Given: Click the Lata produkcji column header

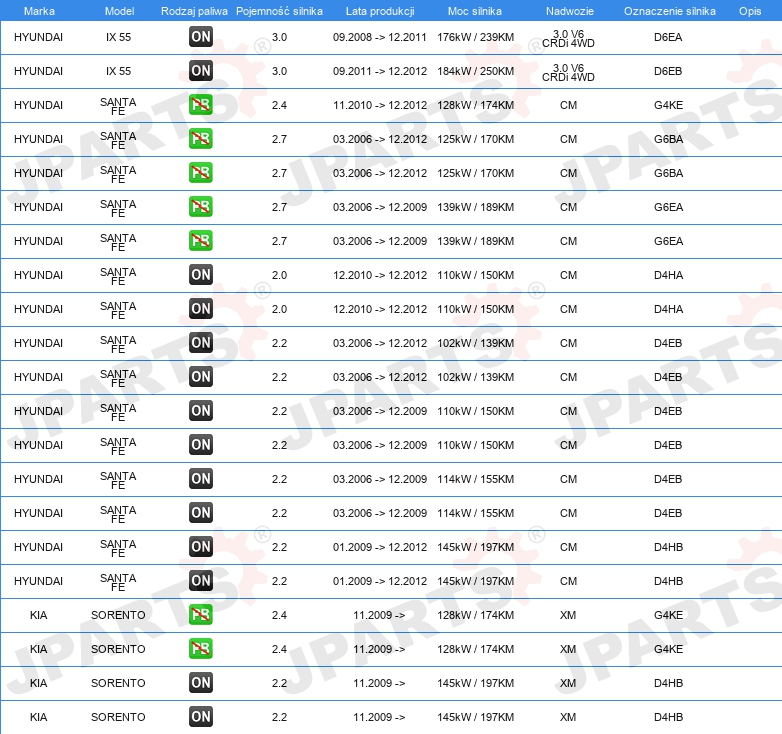Looking at the screenshot, I should [380, 11].
